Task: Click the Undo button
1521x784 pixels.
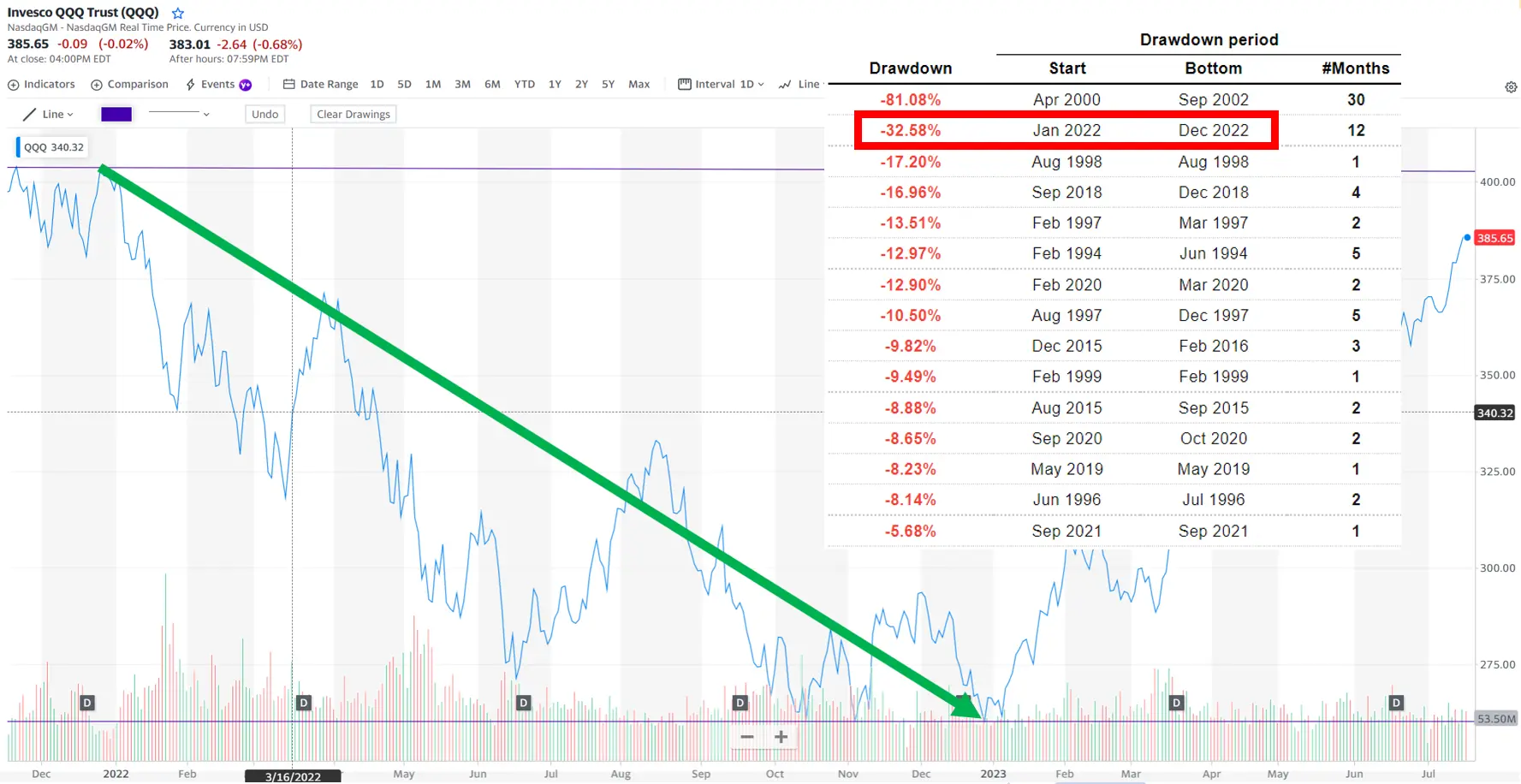Action: (x=265, y=114)
